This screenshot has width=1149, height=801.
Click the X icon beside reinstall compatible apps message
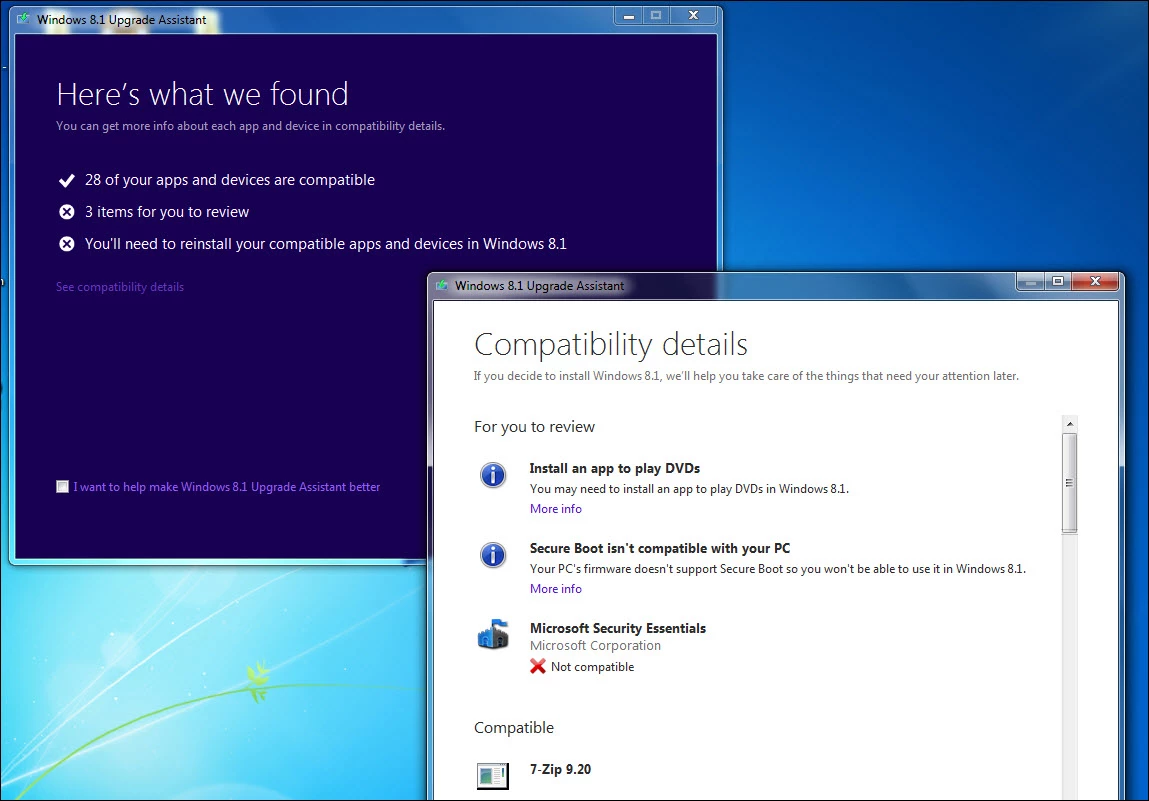(x=67, y=244)
